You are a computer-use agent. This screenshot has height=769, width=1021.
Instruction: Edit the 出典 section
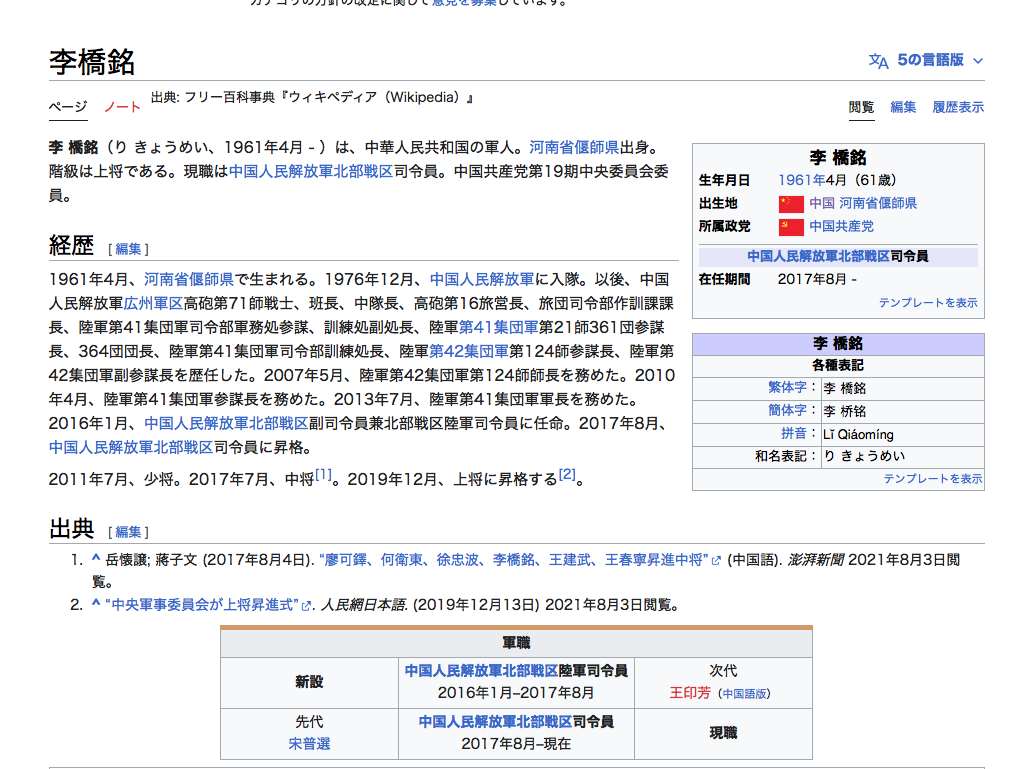tap(128, 532)
